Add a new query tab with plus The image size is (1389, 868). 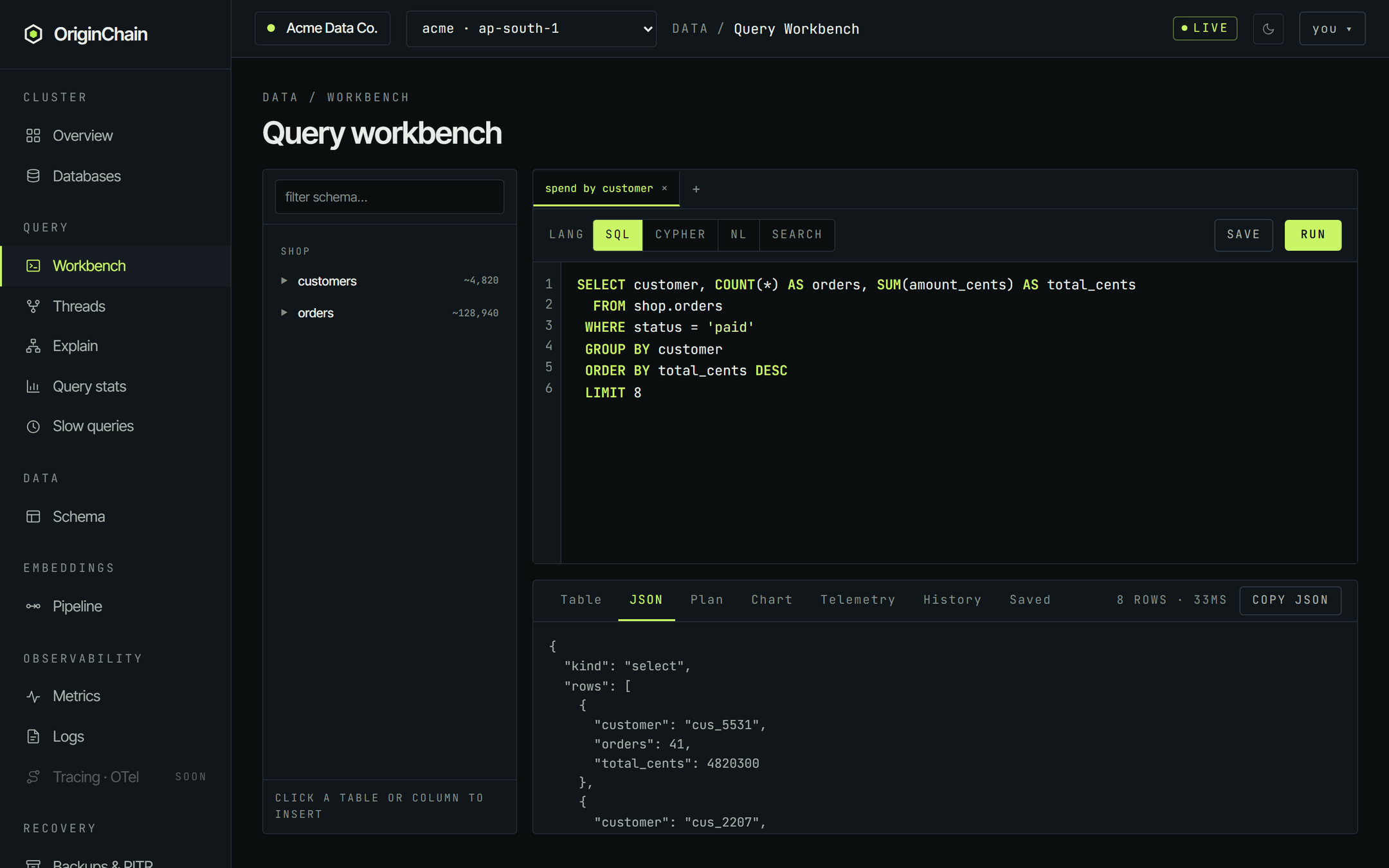696,189
